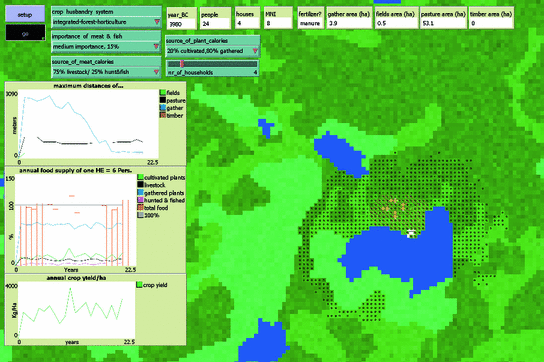
Task: Click the blue gather legend swatch
Action: (163, 108)
